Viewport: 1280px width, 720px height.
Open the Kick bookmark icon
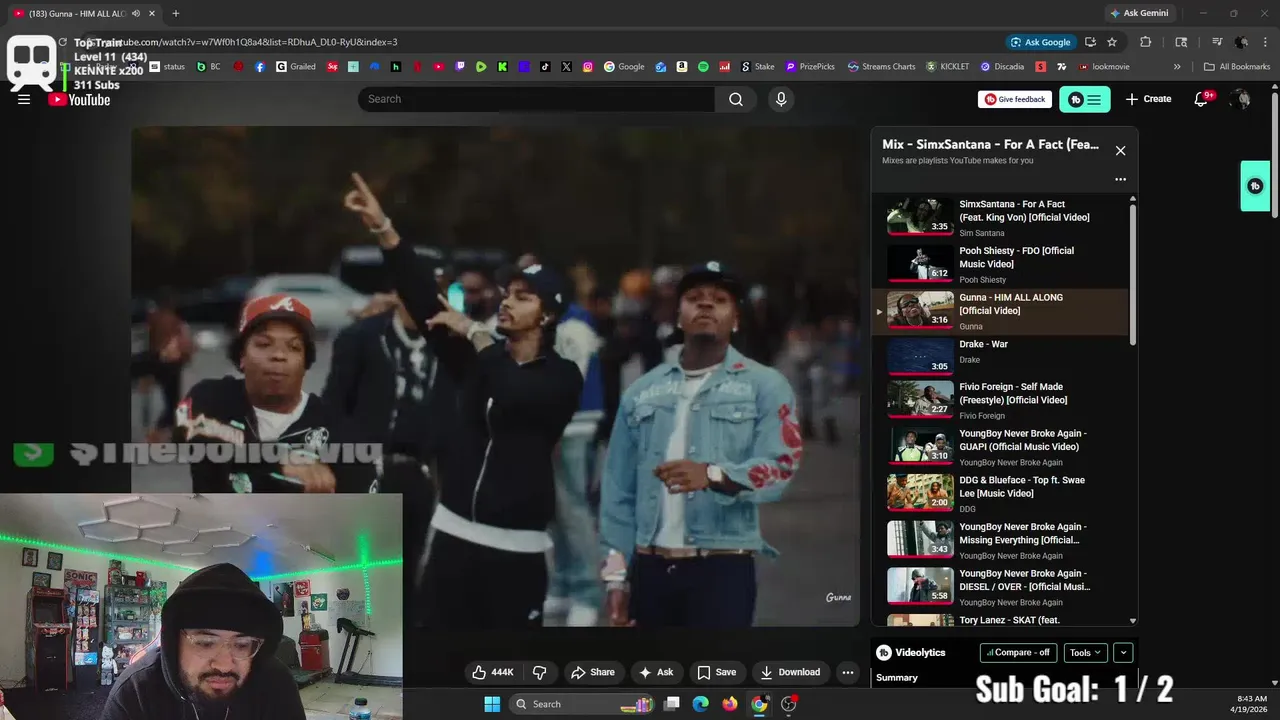502,67
